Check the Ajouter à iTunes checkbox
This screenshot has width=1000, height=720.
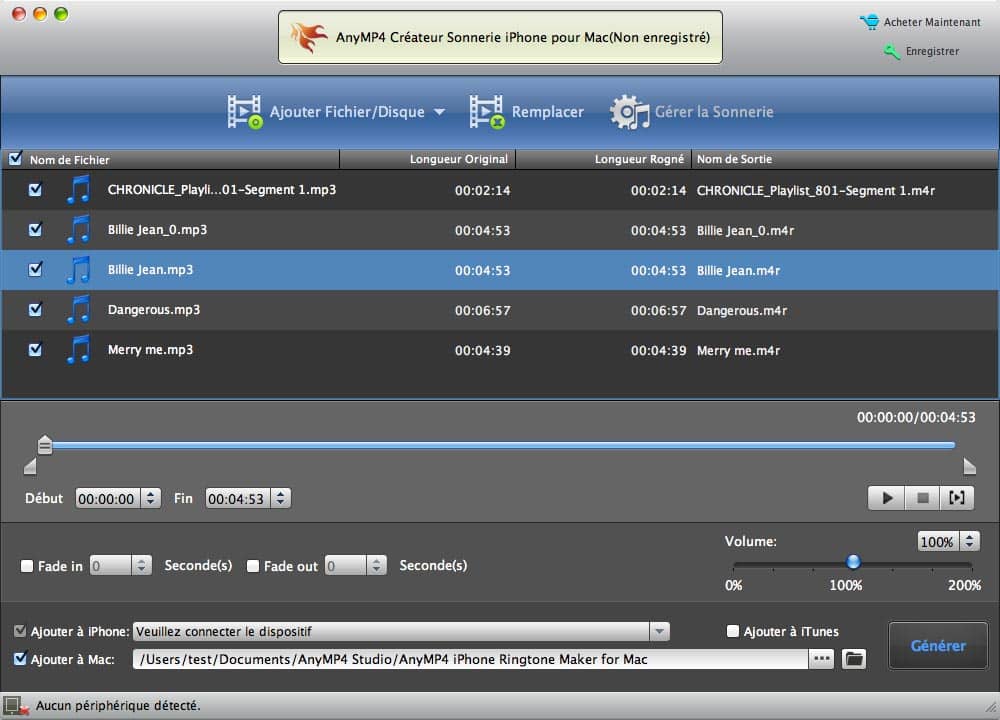tap(733, 631)
